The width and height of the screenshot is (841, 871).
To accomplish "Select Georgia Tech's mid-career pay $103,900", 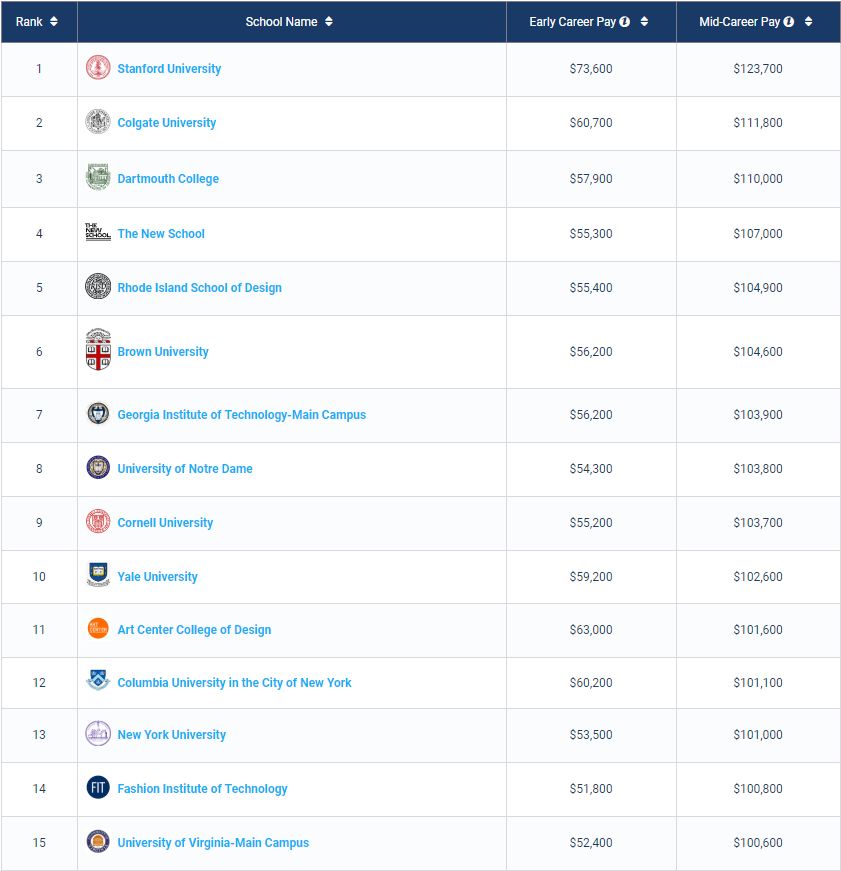I will coord(758,415).
